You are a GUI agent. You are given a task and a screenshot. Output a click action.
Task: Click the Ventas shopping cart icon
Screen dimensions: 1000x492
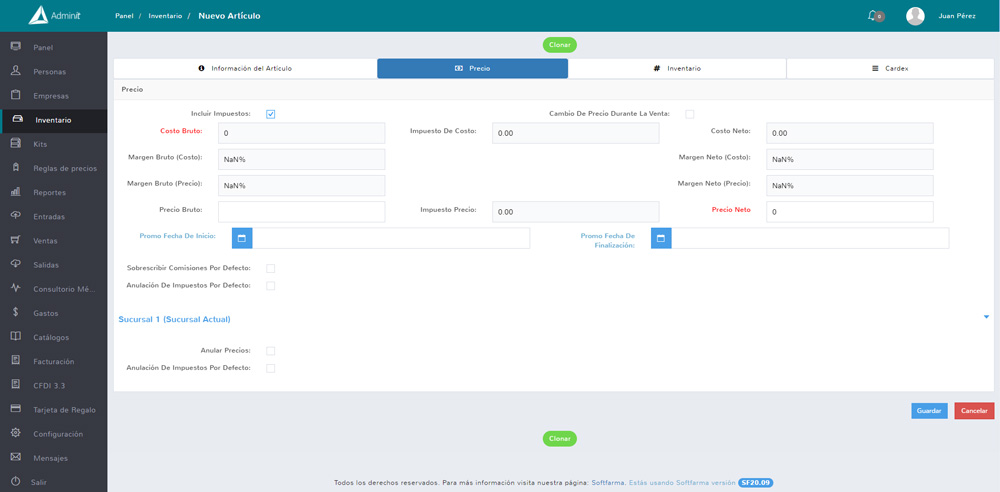(x=16, y=240)
